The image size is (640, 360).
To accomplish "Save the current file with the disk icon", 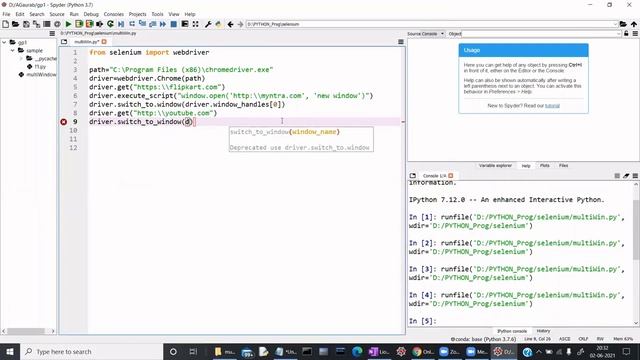I will click(26, 24).
